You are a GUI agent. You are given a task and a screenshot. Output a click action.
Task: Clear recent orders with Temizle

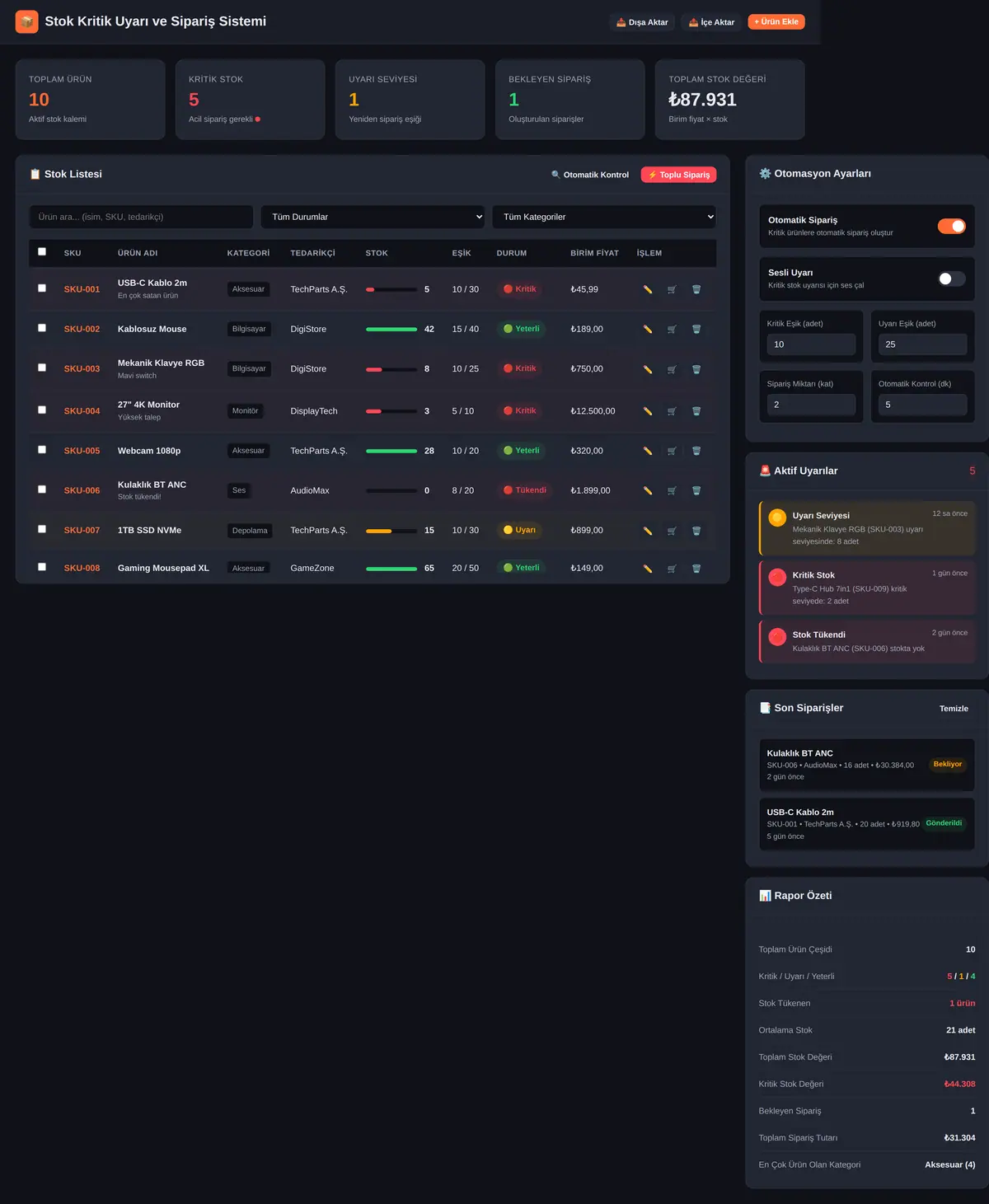click(954, 709)
